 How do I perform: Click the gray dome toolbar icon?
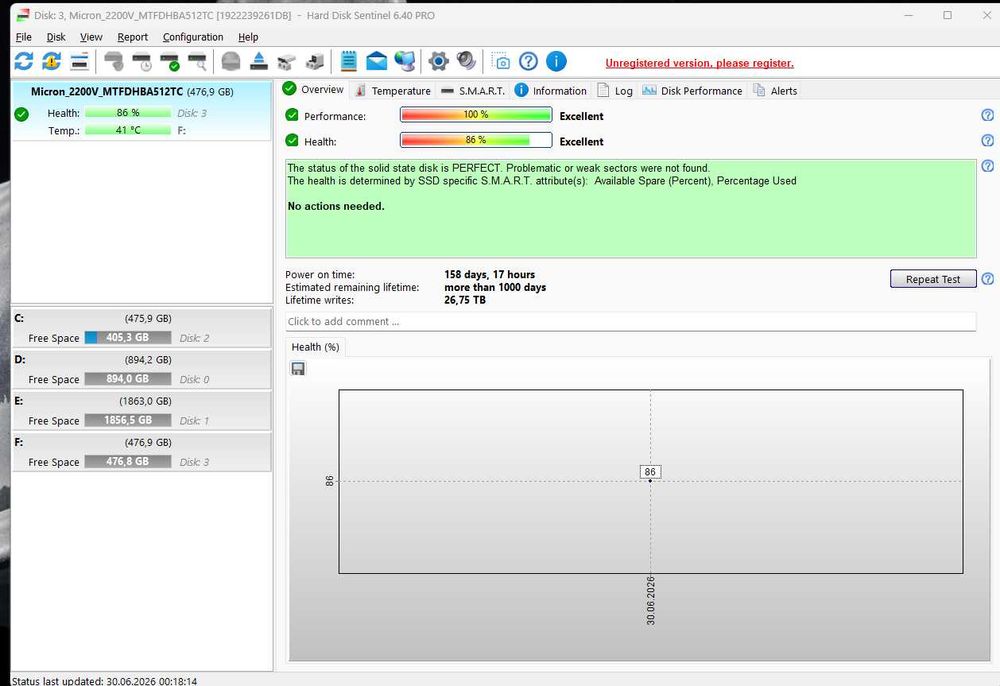231,61
